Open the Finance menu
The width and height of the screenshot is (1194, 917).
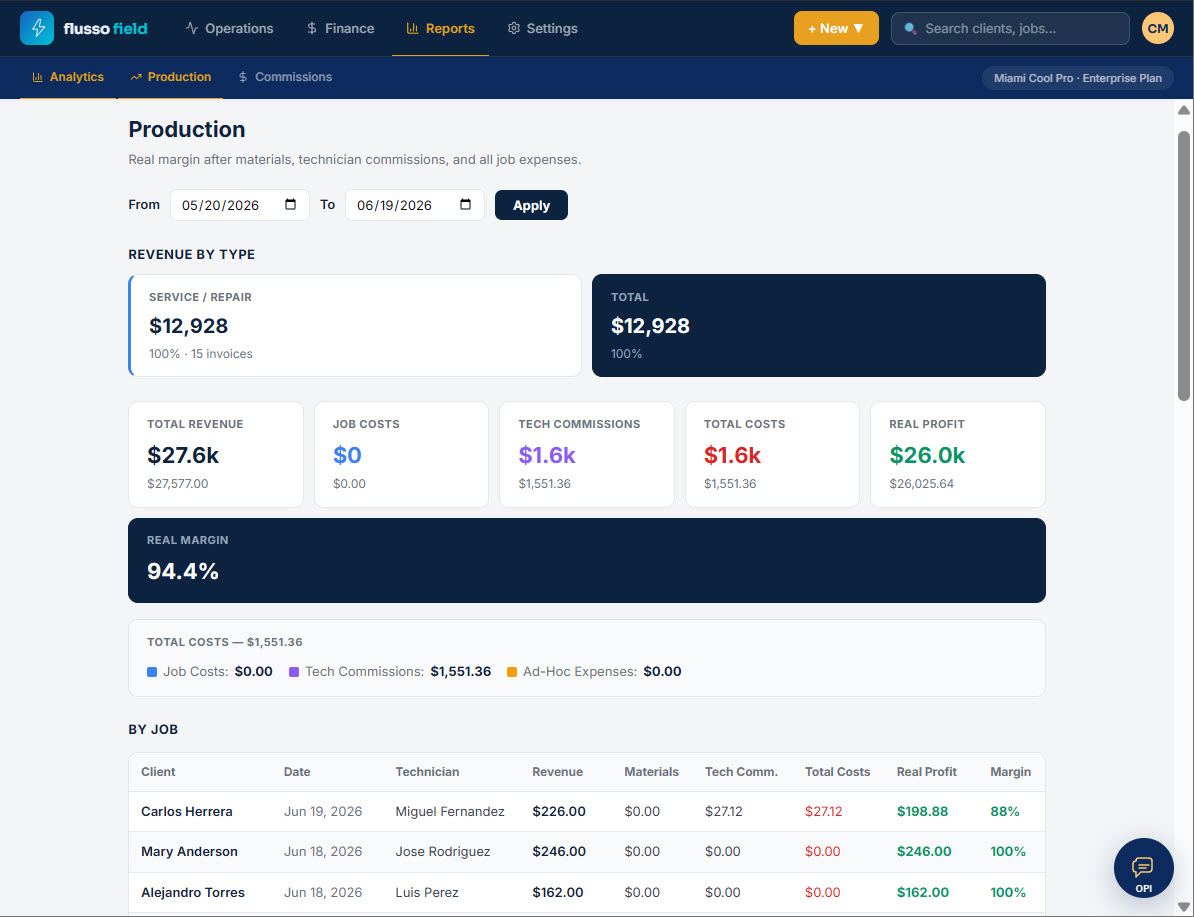pyautogui.click(x=340, y=28)
